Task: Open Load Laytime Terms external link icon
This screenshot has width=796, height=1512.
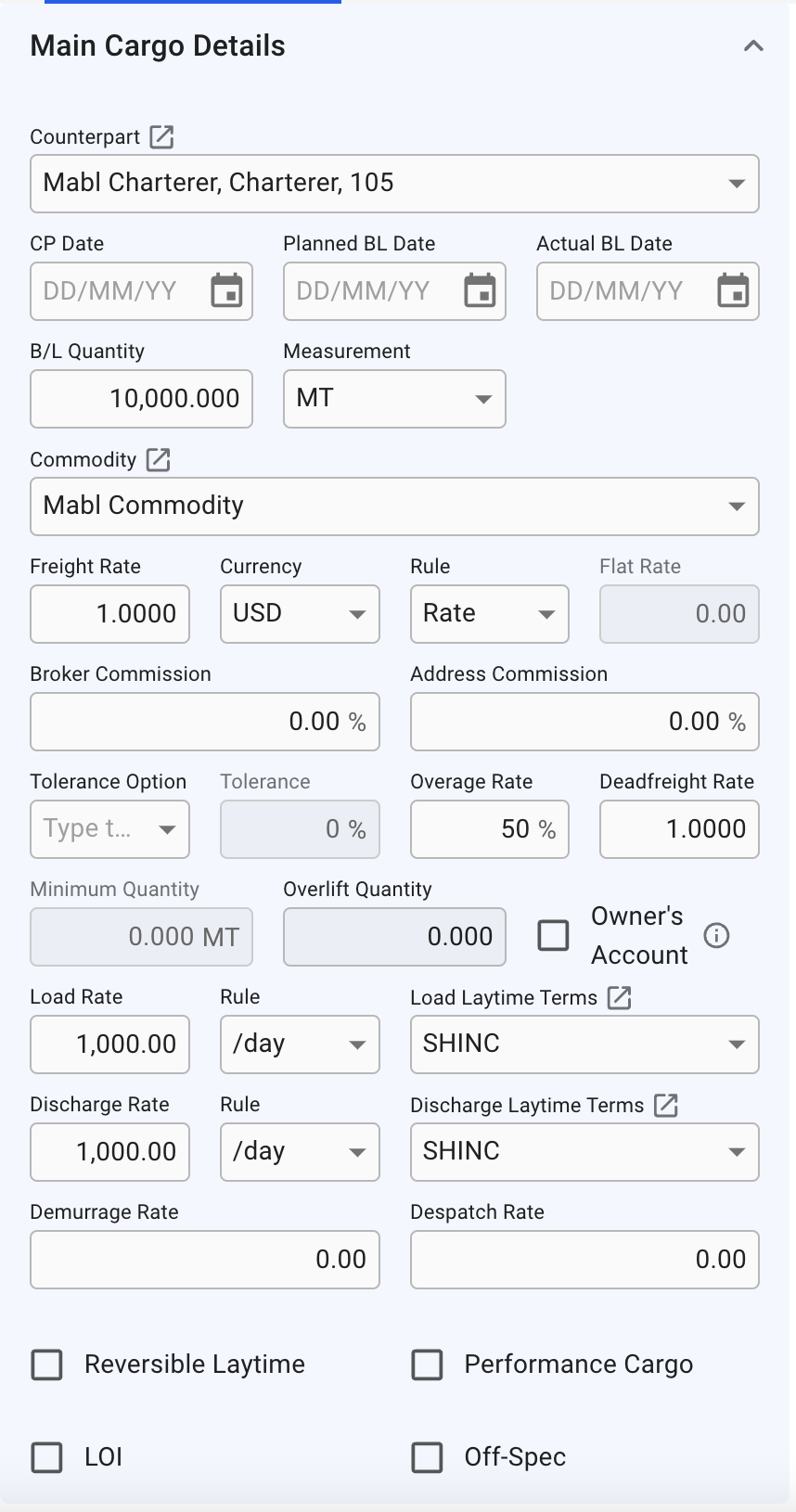Action: pyautogui.click(x=619, y=998)
